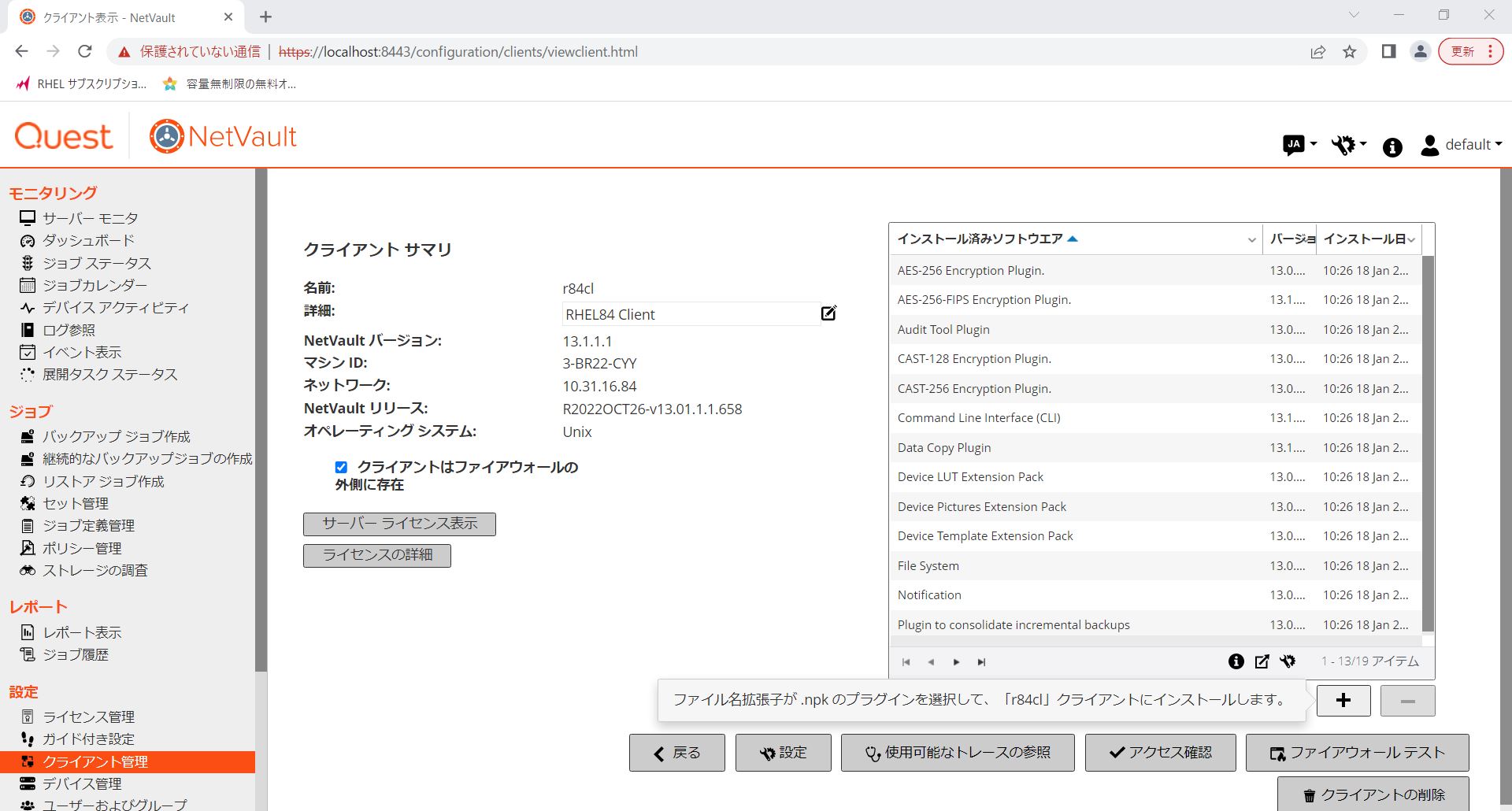Open デバイス アクティビティ in sidebar
This screenshot has width=1512, height=811.
[x=115, y=307]
